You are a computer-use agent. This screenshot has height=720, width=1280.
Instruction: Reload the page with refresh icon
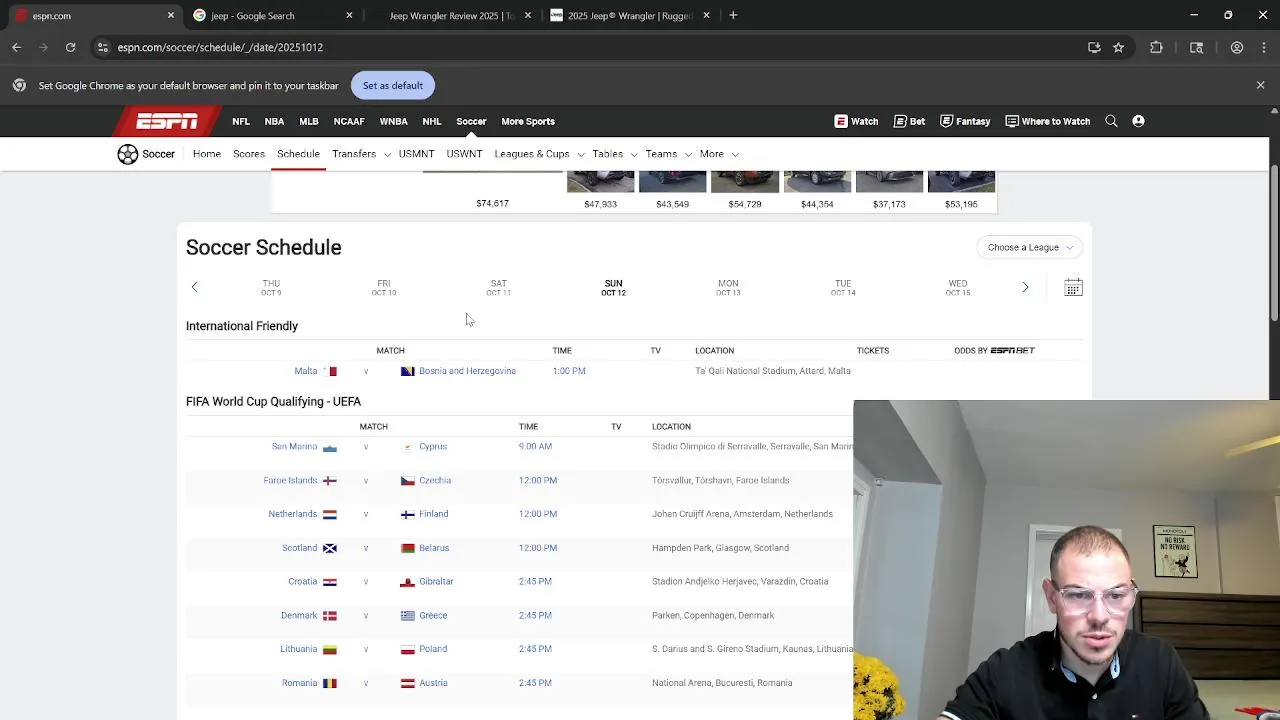click(x=70, y=47)
